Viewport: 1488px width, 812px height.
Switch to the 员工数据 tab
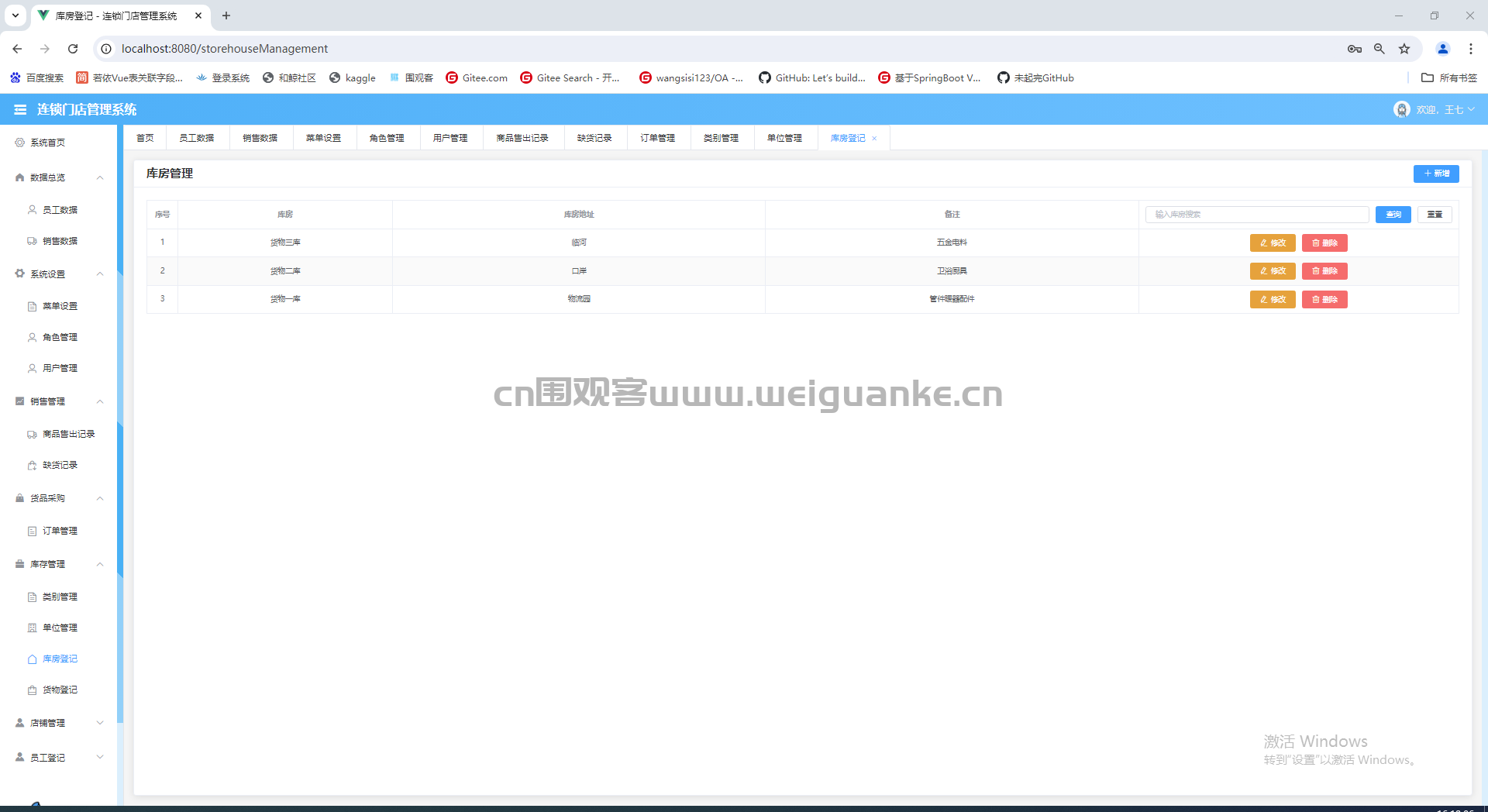coord(197,138)
